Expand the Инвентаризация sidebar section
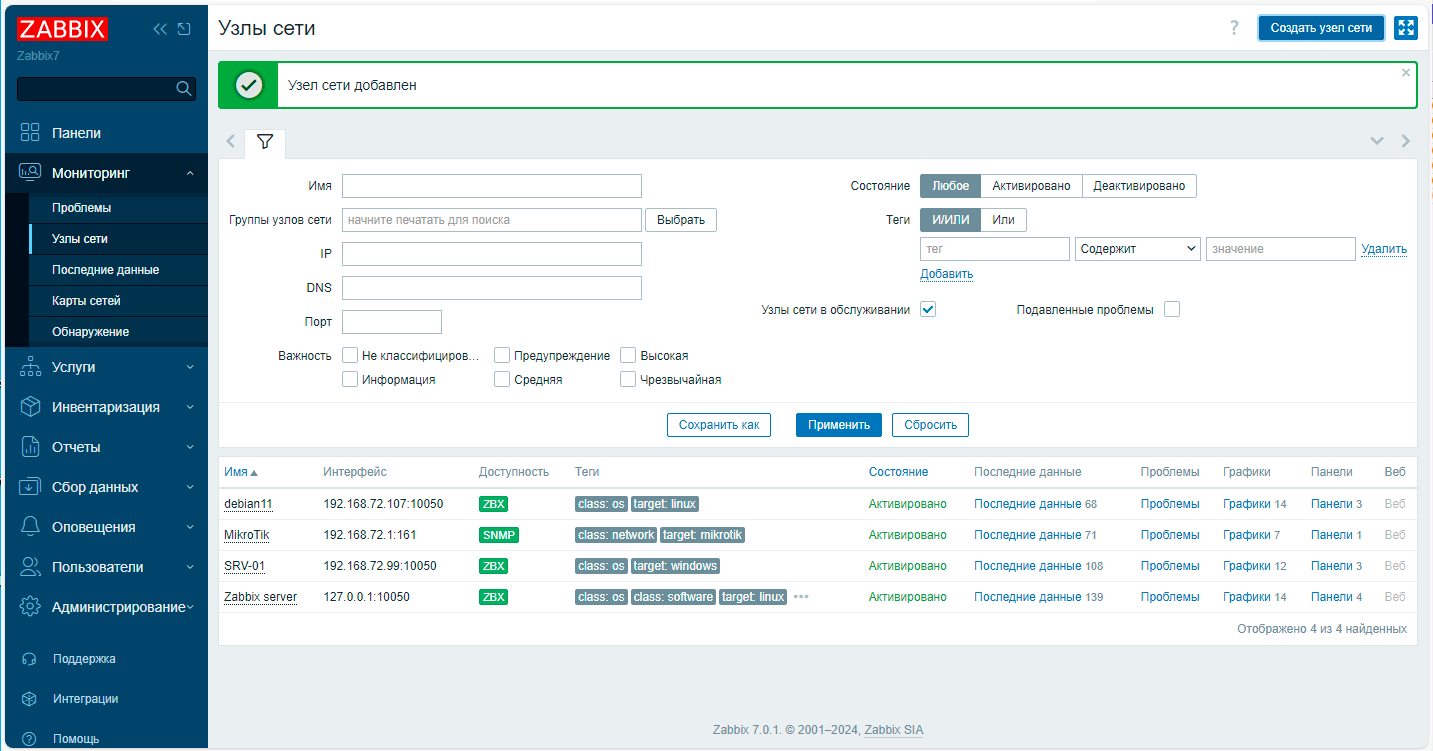The width and height of the screenshot is (1433, 751). point(105,407)
